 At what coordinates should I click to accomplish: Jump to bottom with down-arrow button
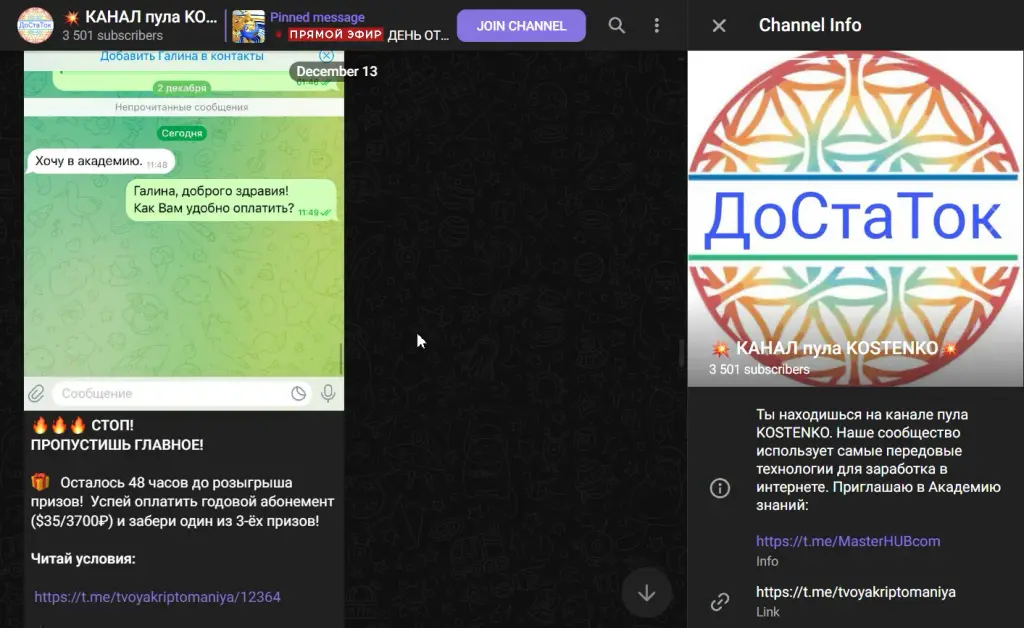point(647,593)
